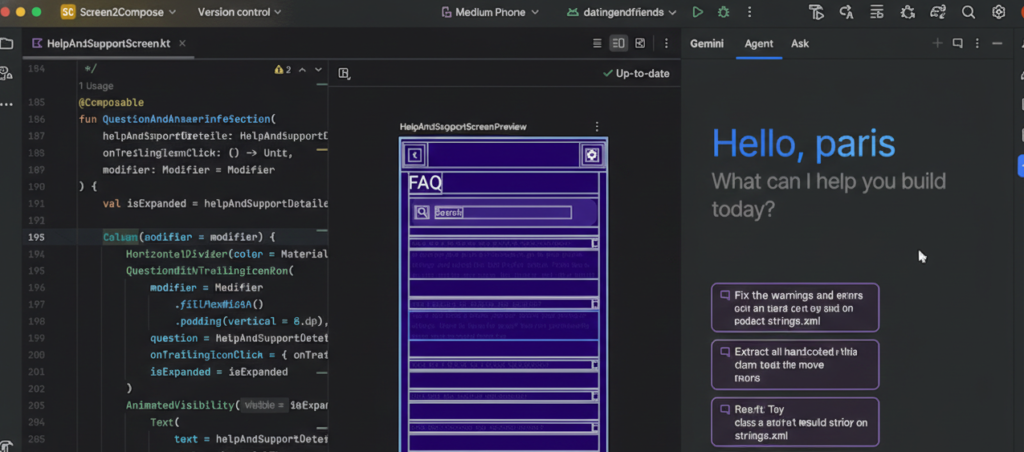Screen dimensions: 1024x452
Task: Click the '1 Usage' inlay hint
Action: pos(96,86)
